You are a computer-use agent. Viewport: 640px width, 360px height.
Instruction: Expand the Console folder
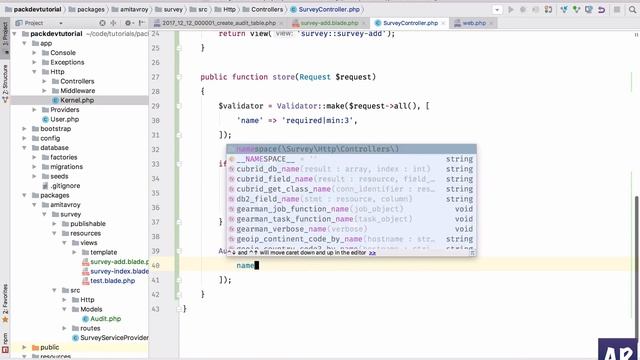point(34,53)
